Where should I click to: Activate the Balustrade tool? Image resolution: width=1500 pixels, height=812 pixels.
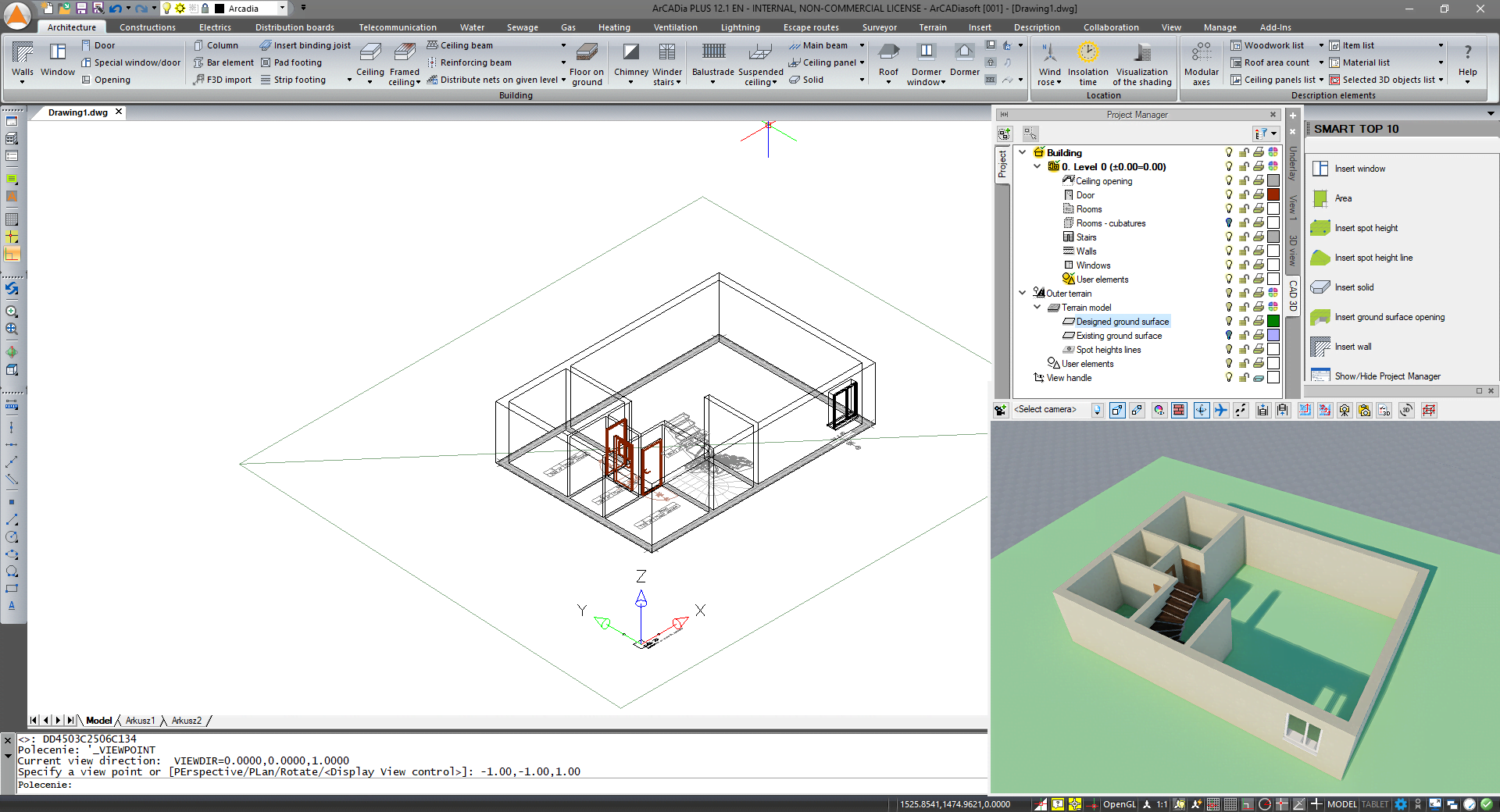tap(712, 59)
